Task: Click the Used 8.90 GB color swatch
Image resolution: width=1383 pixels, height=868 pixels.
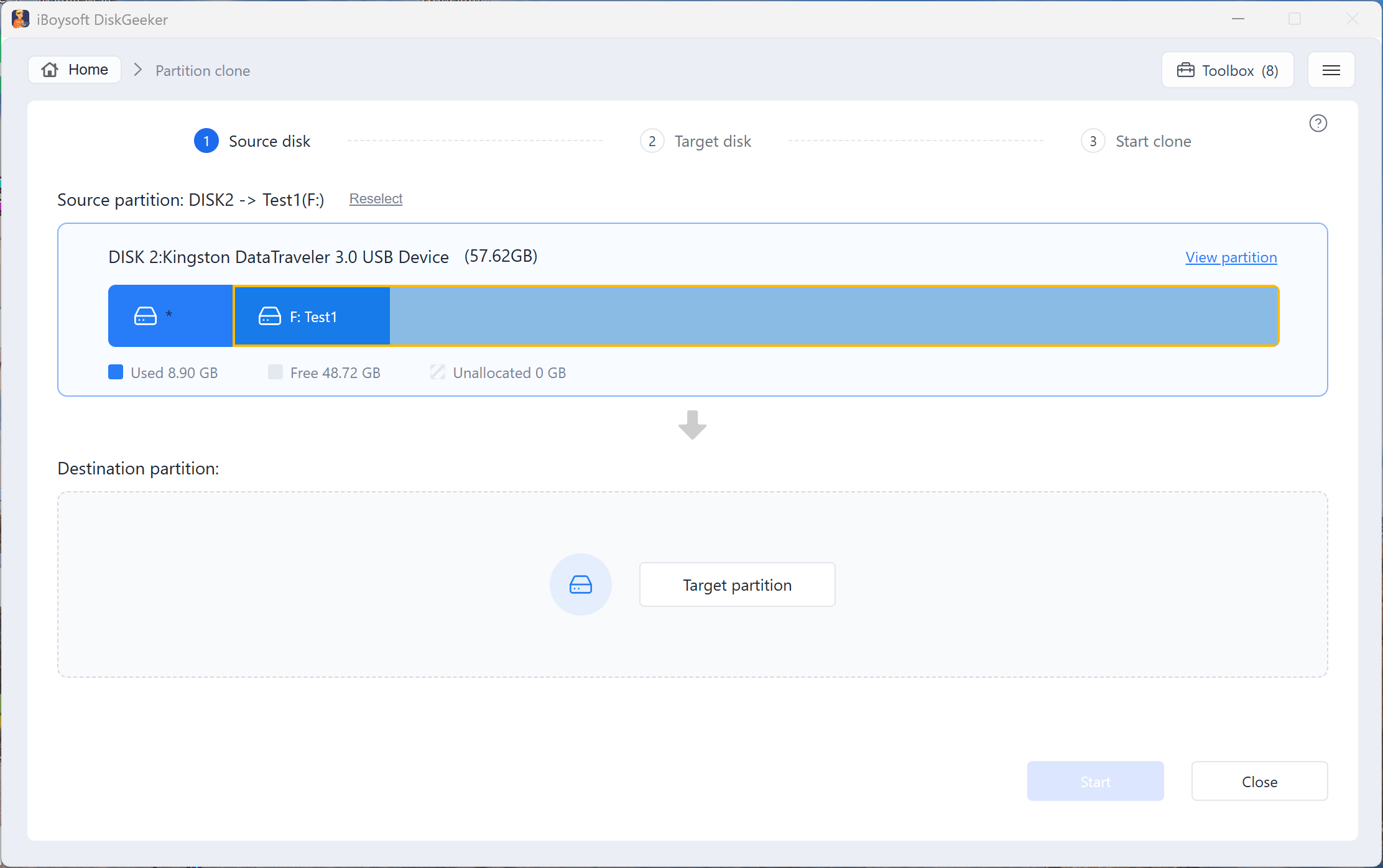Action: click(x=116, y=372)
